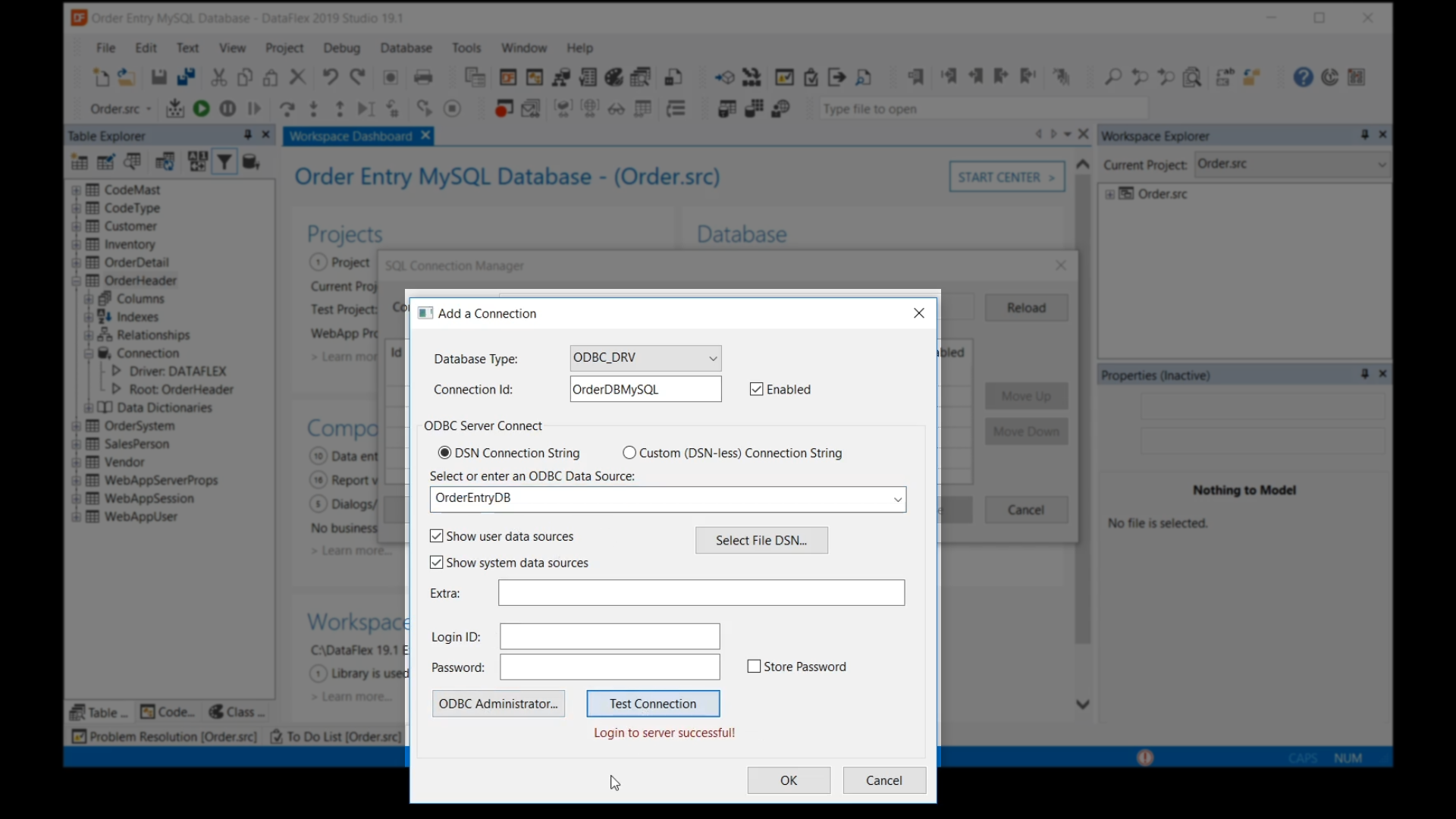Click the magnifier Find toolbar icon
The width and height of the screenshot is (1456, 819).
click(1112, 77)
